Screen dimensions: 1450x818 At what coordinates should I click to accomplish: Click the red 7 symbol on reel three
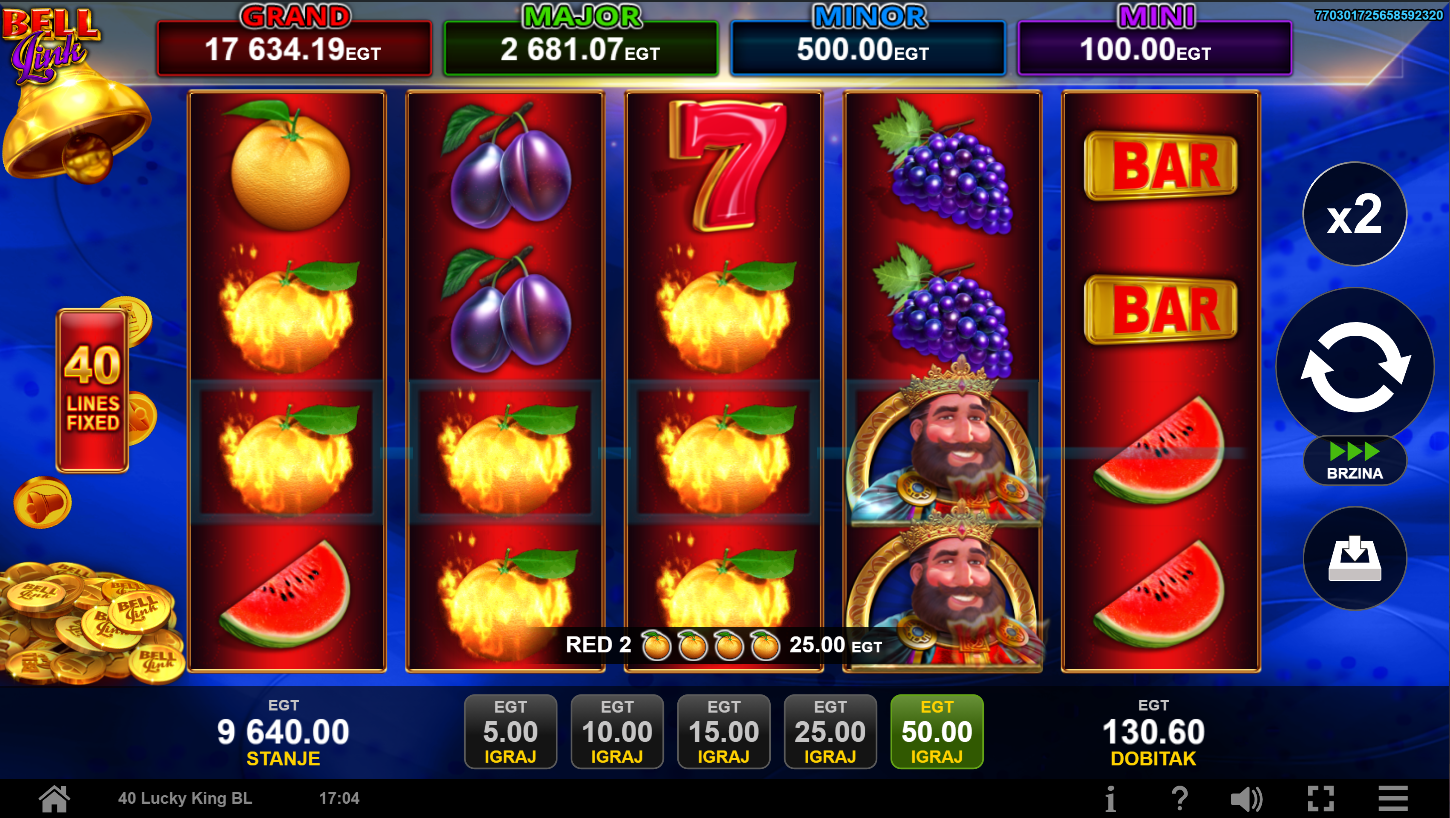tap(723, 166)
